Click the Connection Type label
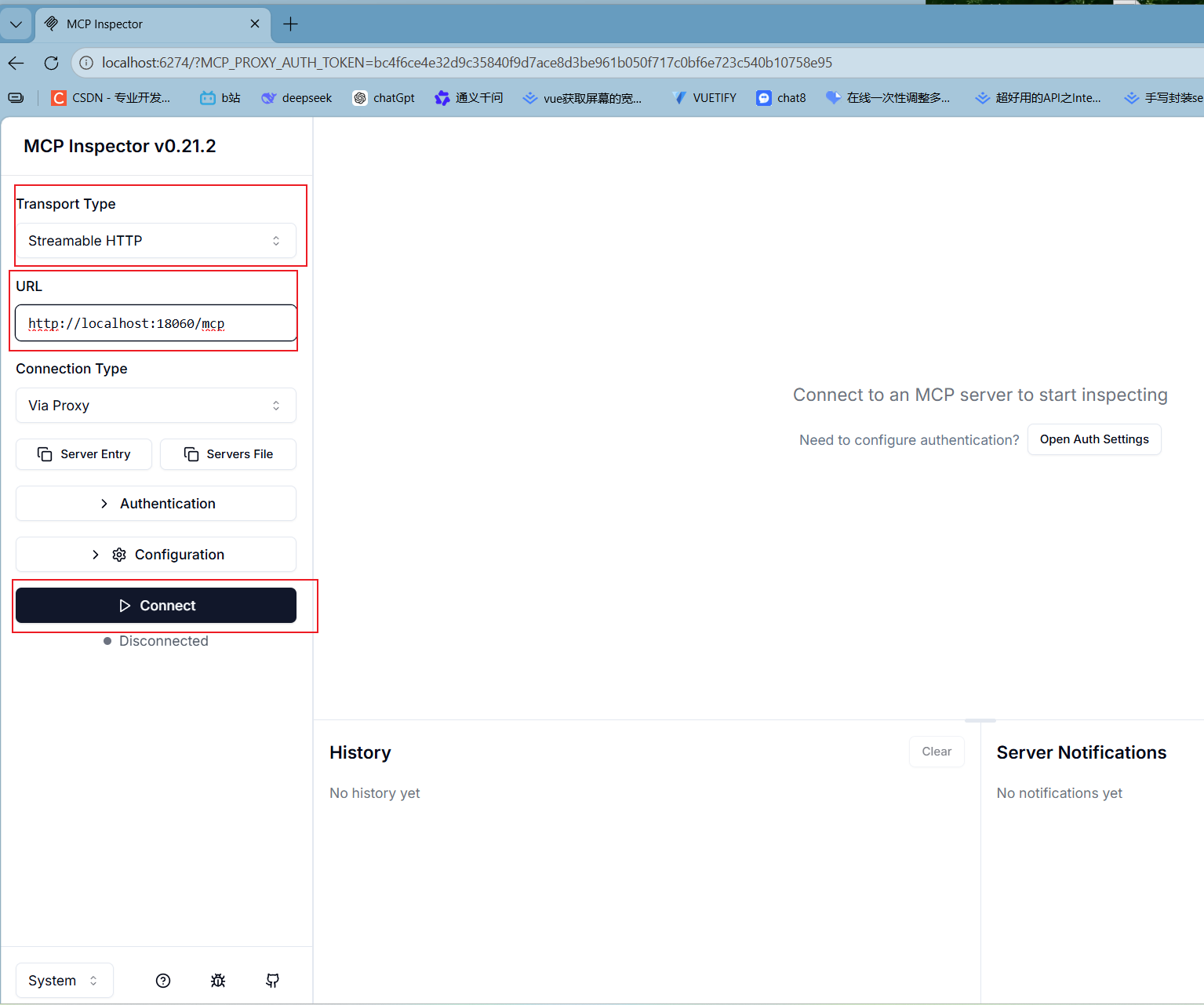 coord(71,369)
